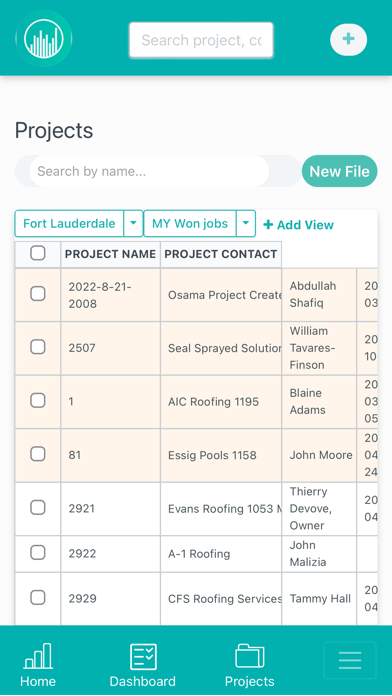Focus the Search by name field

coord(149,171)
